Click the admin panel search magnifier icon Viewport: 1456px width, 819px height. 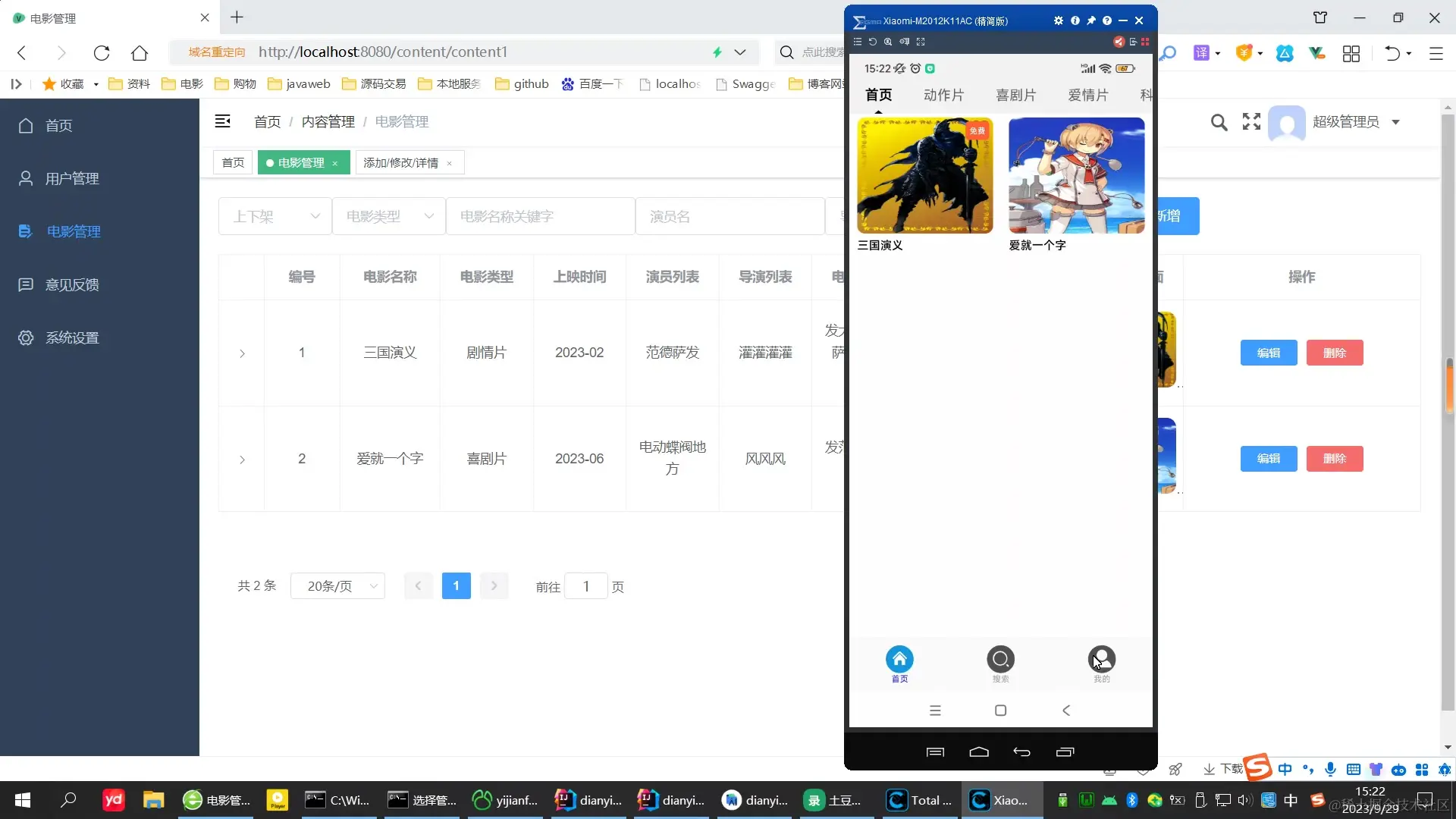pyautogui.click(x=1219, y=122)
